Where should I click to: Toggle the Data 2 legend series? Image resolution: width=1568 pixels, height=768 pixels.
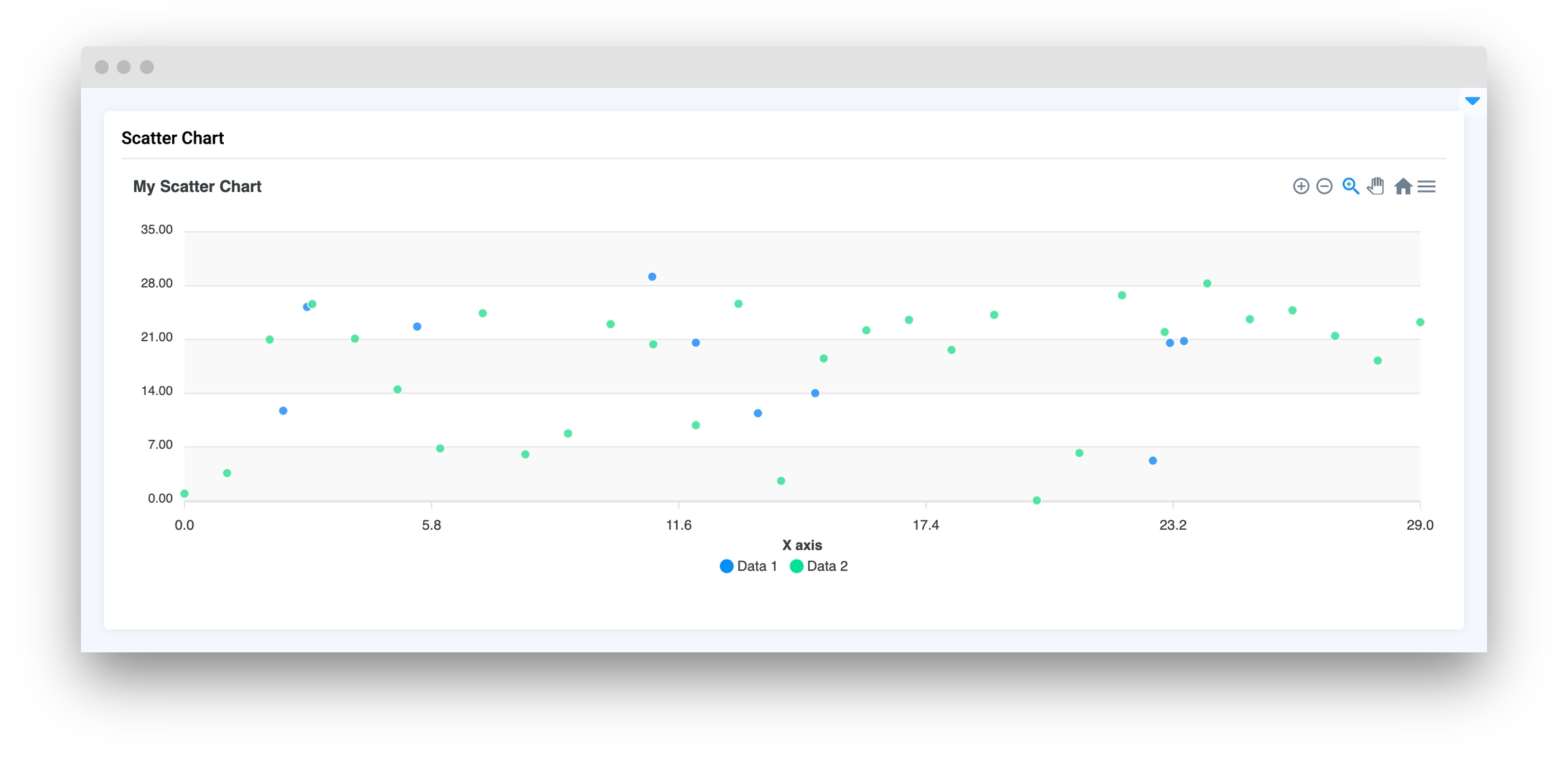[819, 566]
